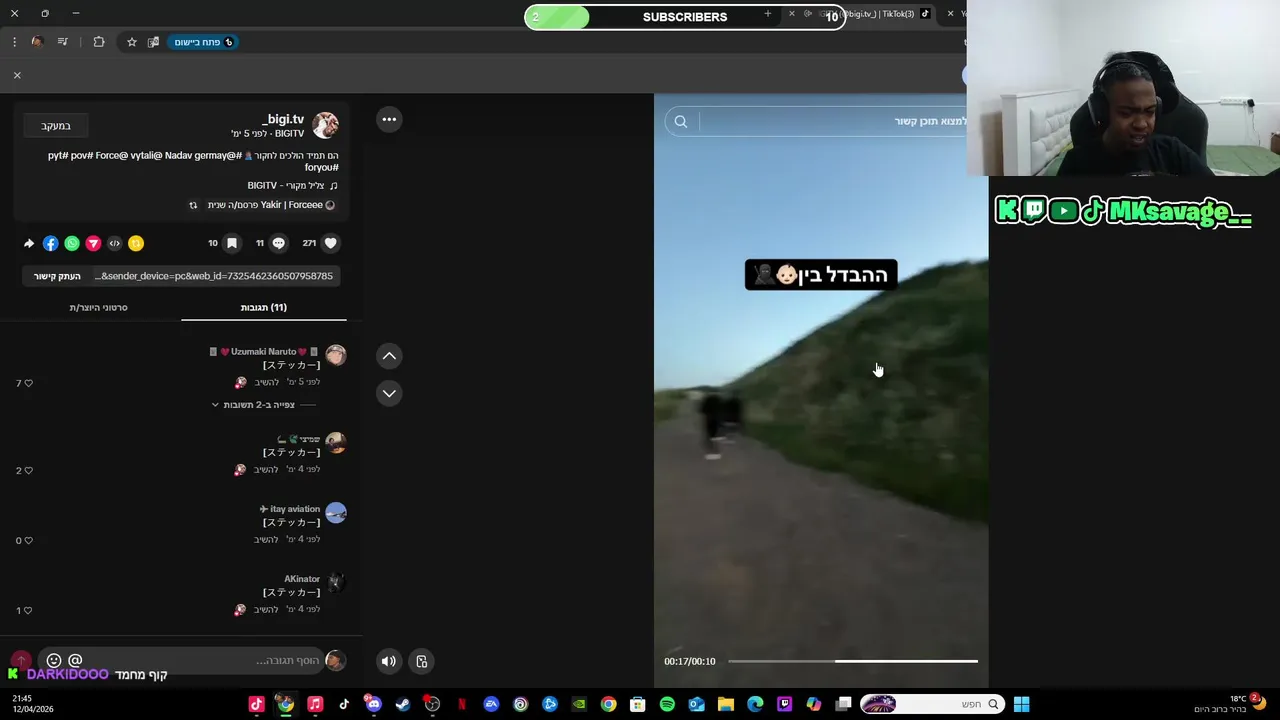Go to next video with down chevron

(x=389, y=393)
